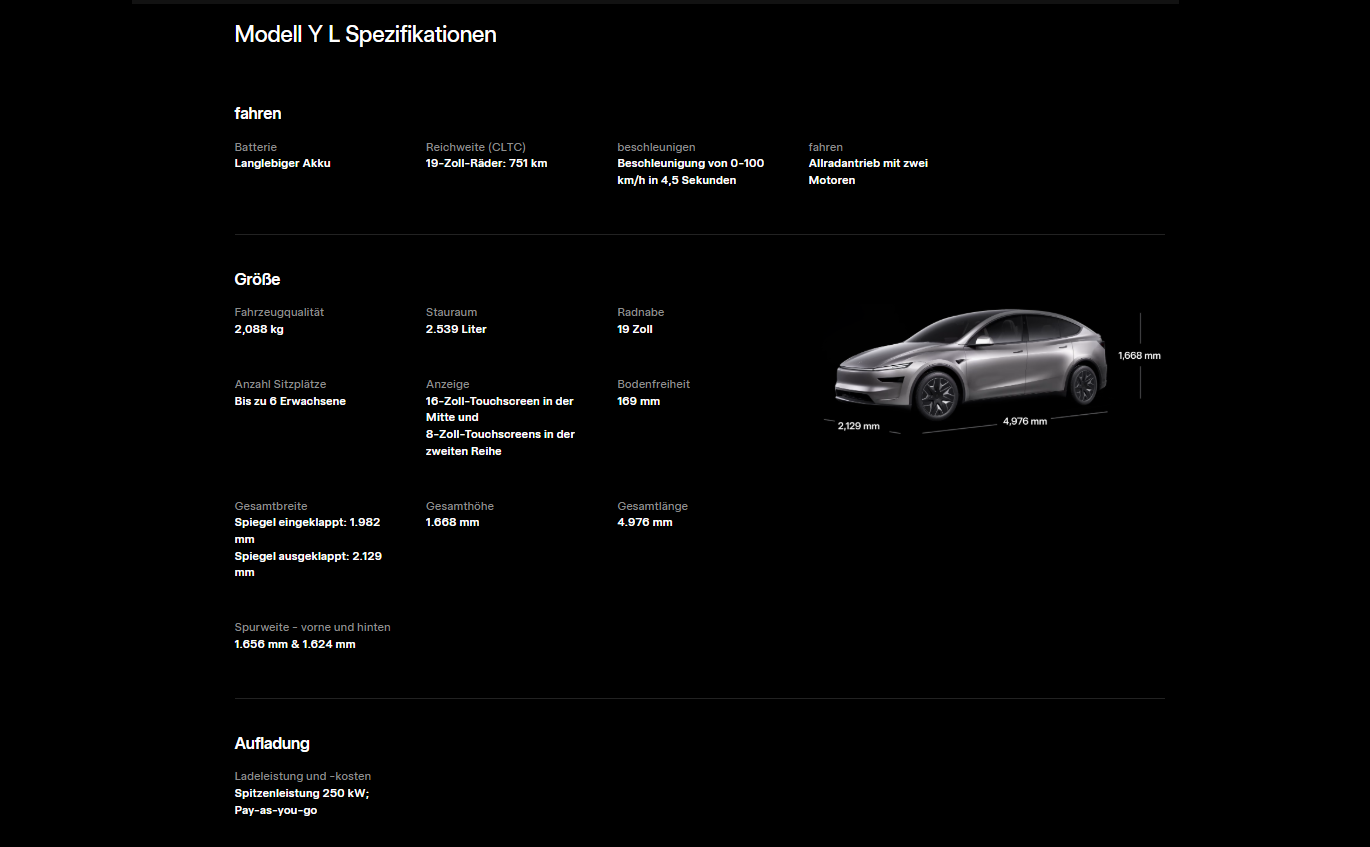Image resolution: width=1370 pixels, height=847 pixels.
Task: Select the 'fahren' section heading
Action: pyautogui.click(x=258, y=113)
